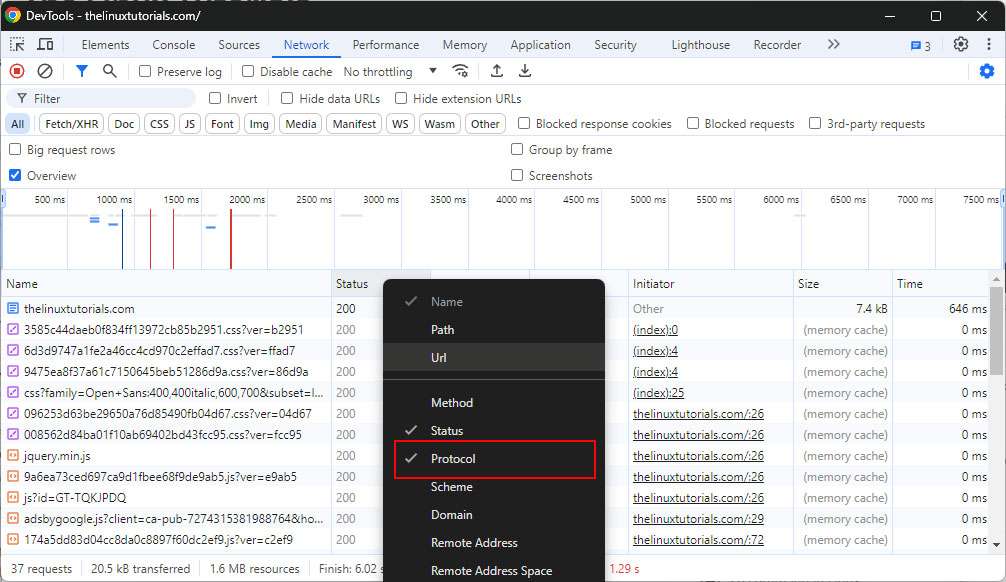Image resolution: width=1006 pixels, height=582 pixels.
Task: Select Method in column menu
Action: pyautogui.click(x=495, y=403)
